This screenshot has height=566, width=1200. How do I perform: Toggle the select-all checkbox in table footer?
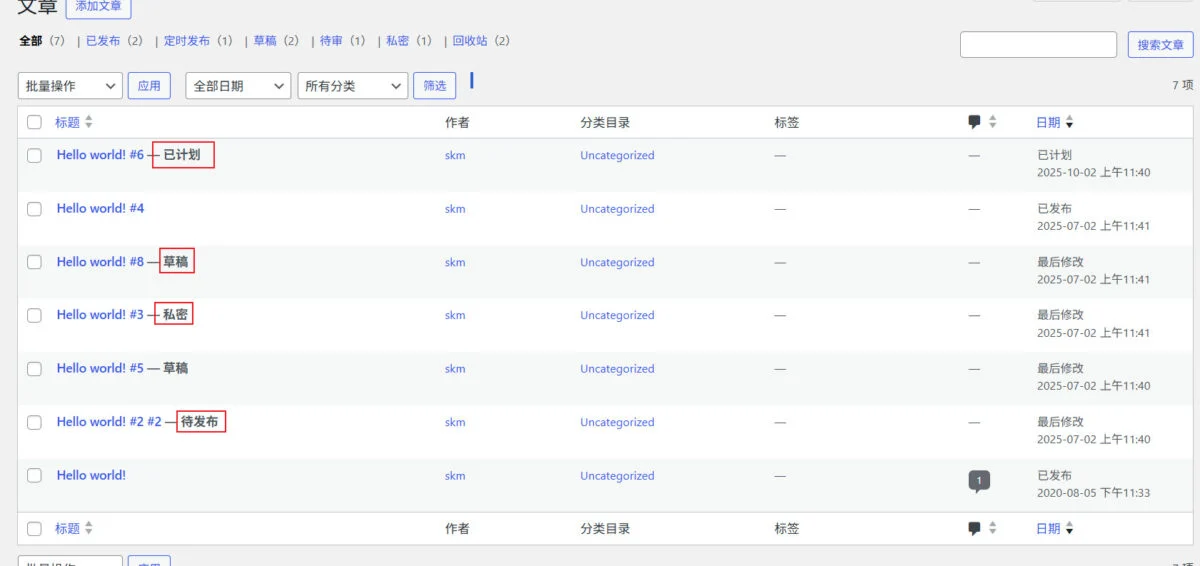point(34,529)
